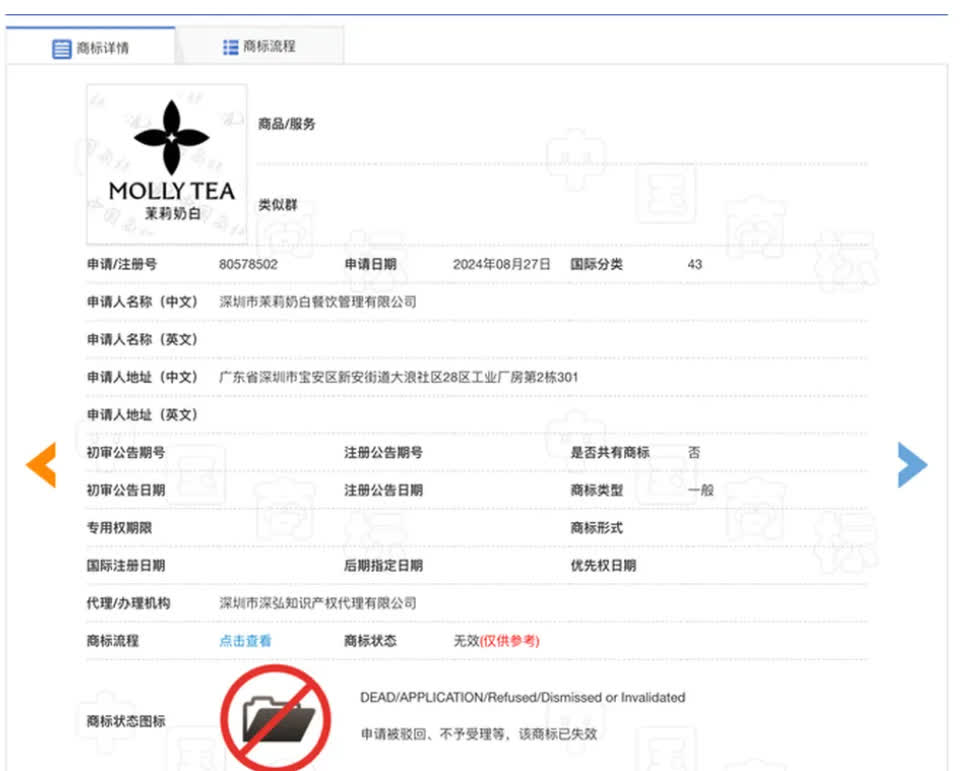Image resolution: width=969 pixels, height=771 pixels.
Task: Select agency name 深圳市深弘知识产权代理有限公司
Action: tap(318, 603)
